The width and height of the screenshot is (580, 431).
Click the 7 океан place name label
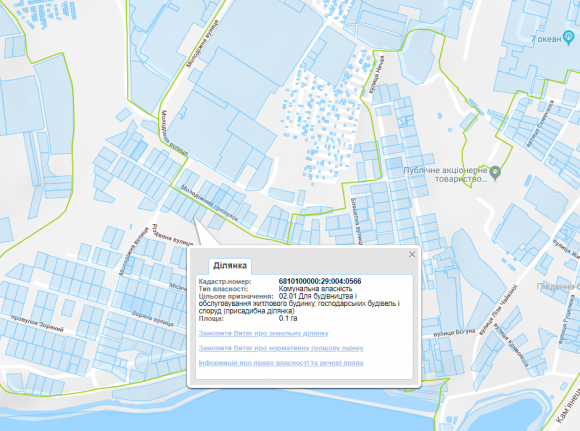(546, 38)
